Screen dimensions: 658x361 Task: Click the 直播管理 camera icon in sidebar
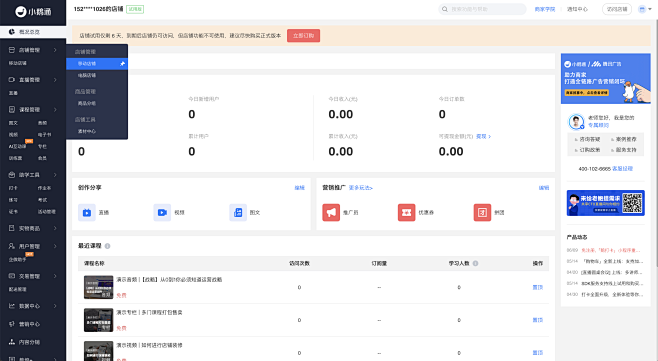[x=12, y=80]
